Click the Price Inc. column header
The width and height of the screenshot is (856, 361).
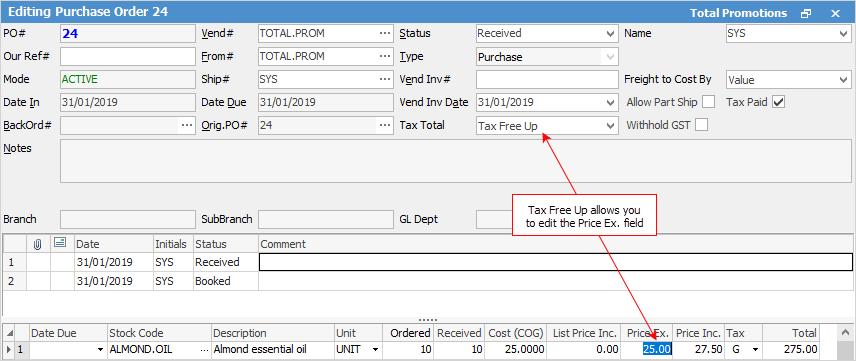point(699,333)
